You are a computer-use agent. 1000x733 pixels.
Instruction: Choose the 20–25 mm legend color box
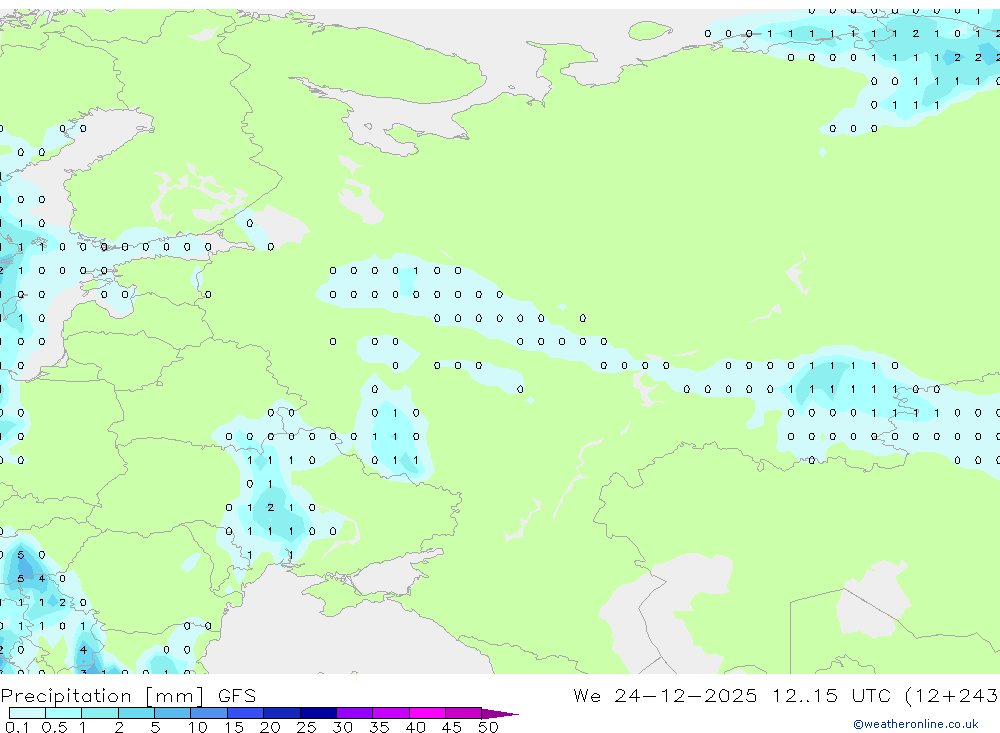pyautogui.click(x=282, y=713)
